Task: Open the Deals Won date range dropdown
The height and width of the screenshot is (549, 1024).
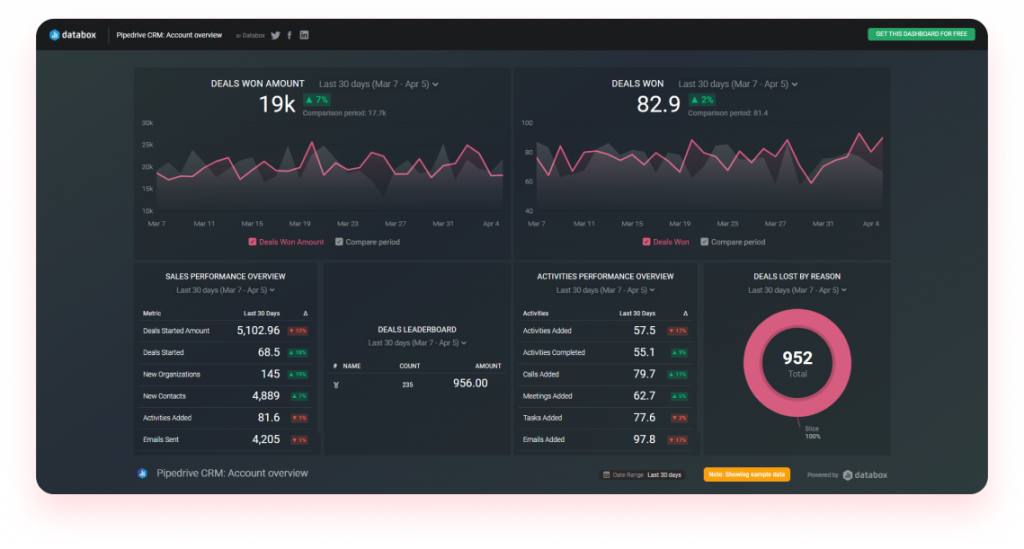Action: point(738,84)
